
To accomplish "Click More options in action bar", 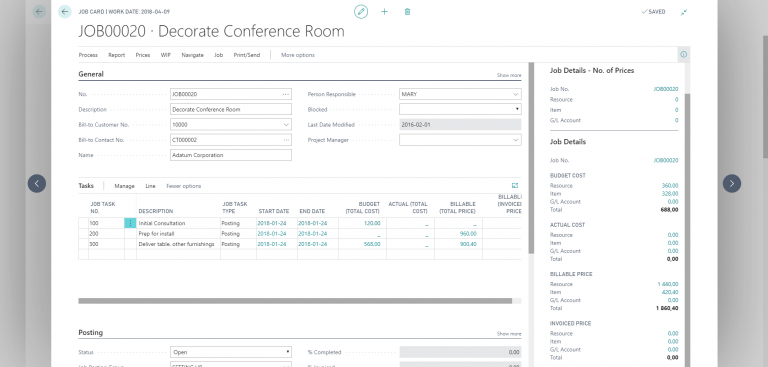I will [x=298, y=55].
